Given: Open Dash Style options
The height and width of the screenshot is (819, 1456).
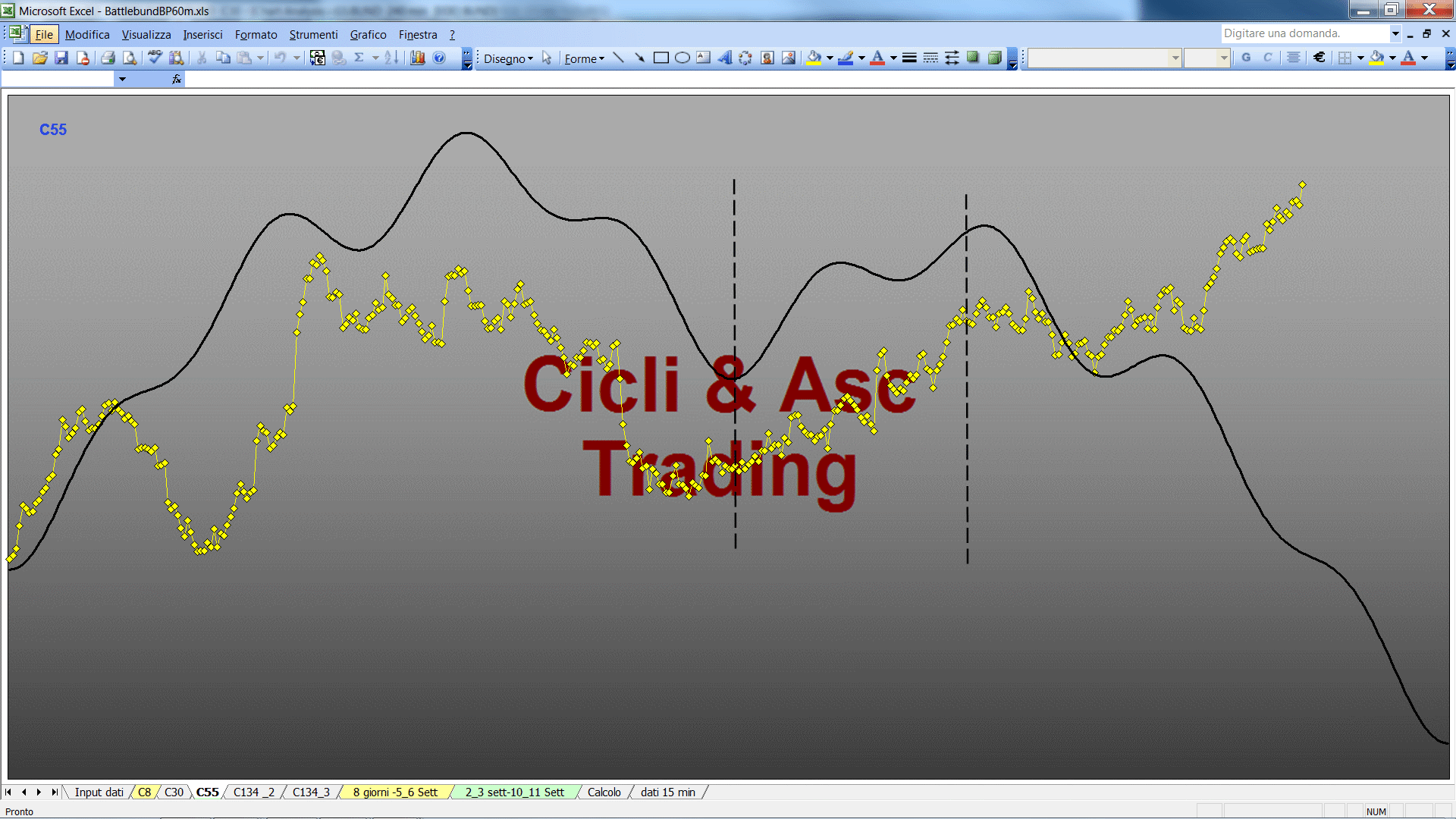Looking at the screenshot, I should (930, 58).
